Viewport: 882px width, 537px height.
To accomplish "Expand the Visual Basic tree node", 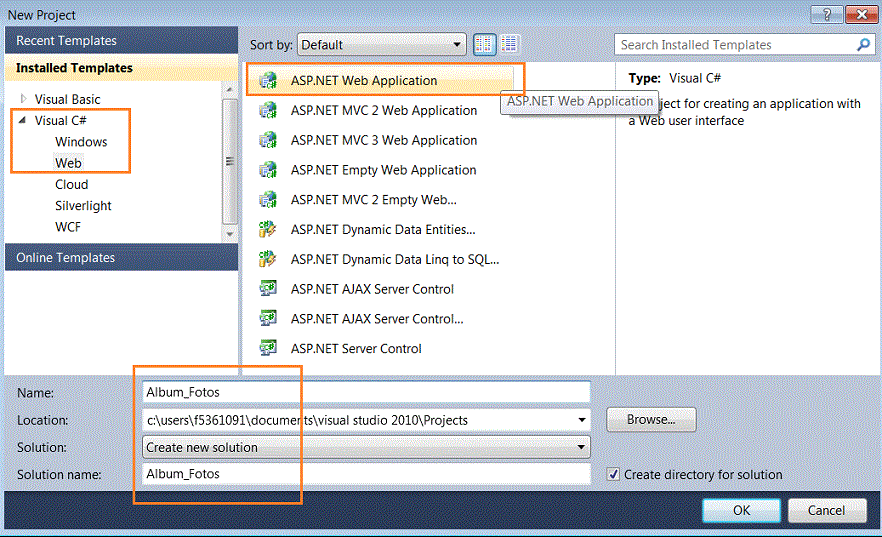I will (23, 99).
